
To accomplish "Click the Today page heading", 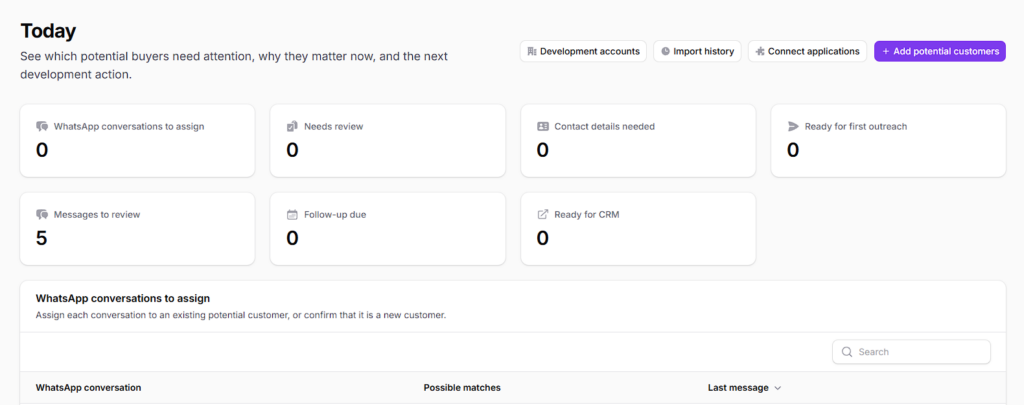I will coord(48,31).
